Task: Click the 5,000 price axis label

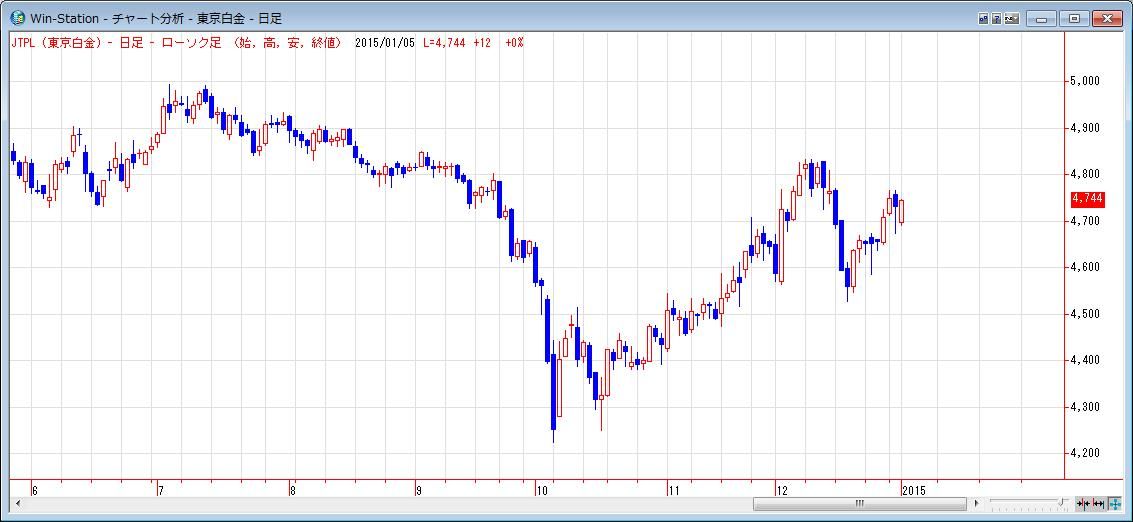Action: click(x=1084, y=82)
